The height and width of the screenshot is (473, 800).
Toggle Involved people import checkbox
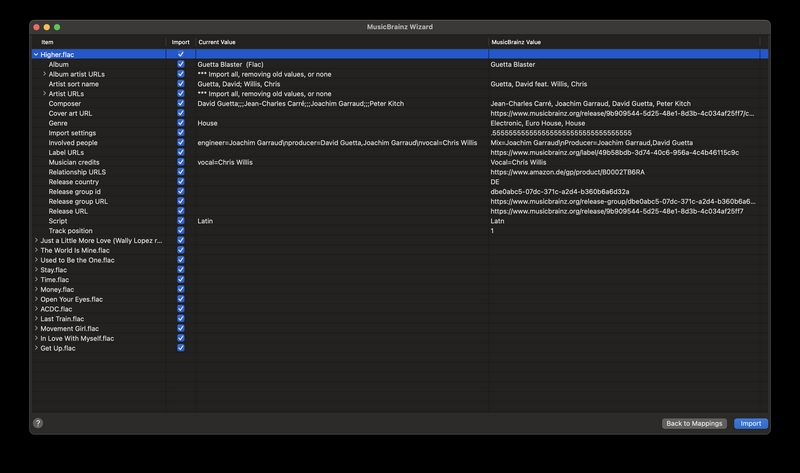pyautogui.click(x=181, y=142)
